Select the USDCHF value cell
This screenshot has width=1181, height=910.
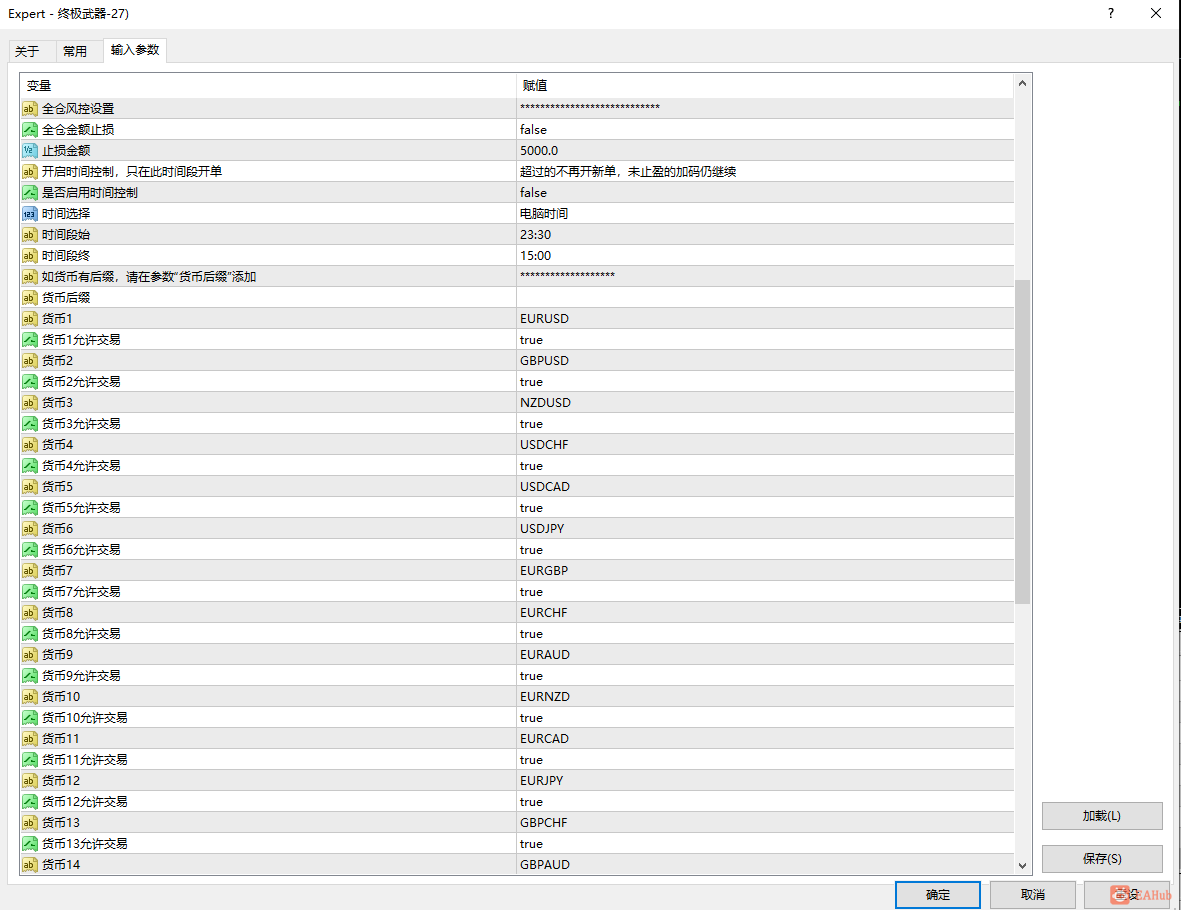click(765, 444)
